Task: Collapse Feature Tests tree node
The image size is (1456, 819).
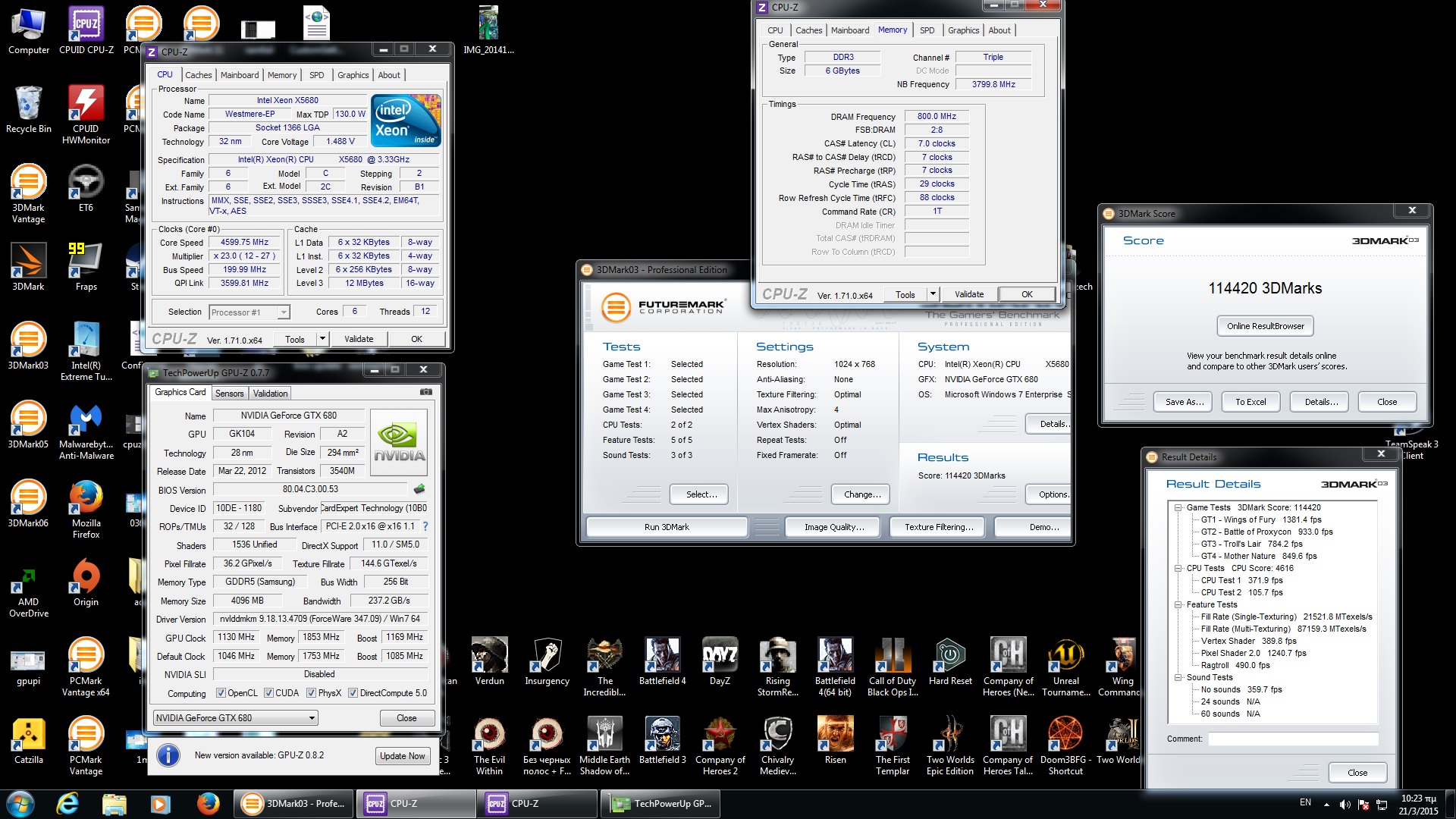Action: [1178, 604]
